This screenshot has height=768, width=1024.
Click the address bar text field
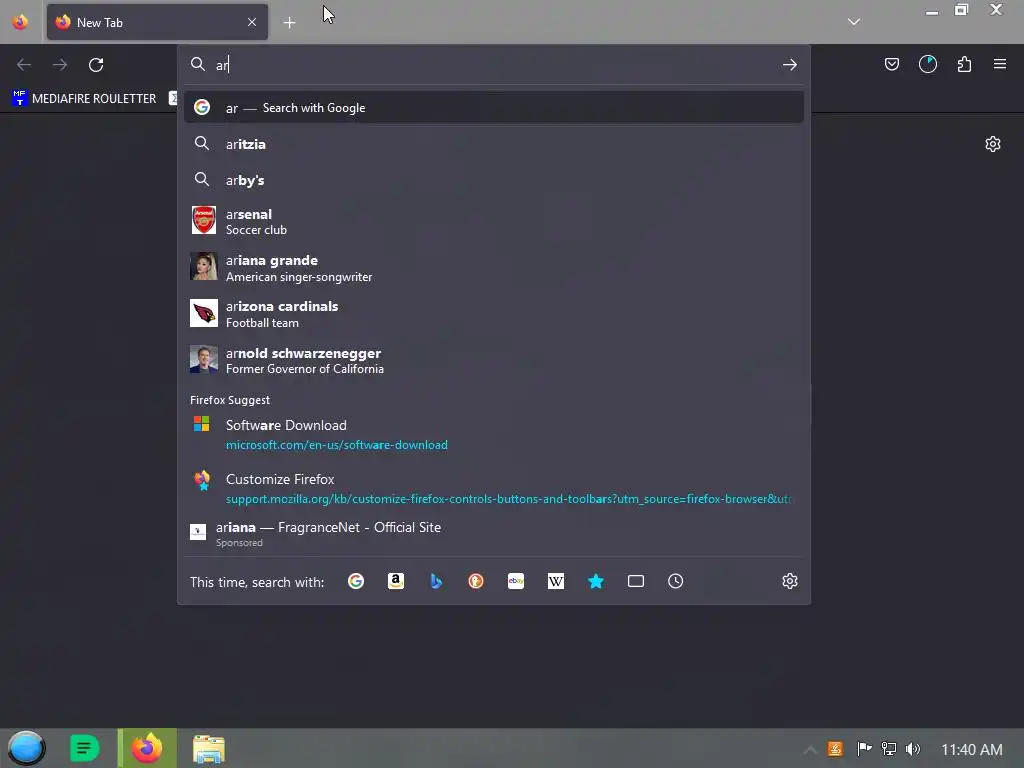(496, 65)
